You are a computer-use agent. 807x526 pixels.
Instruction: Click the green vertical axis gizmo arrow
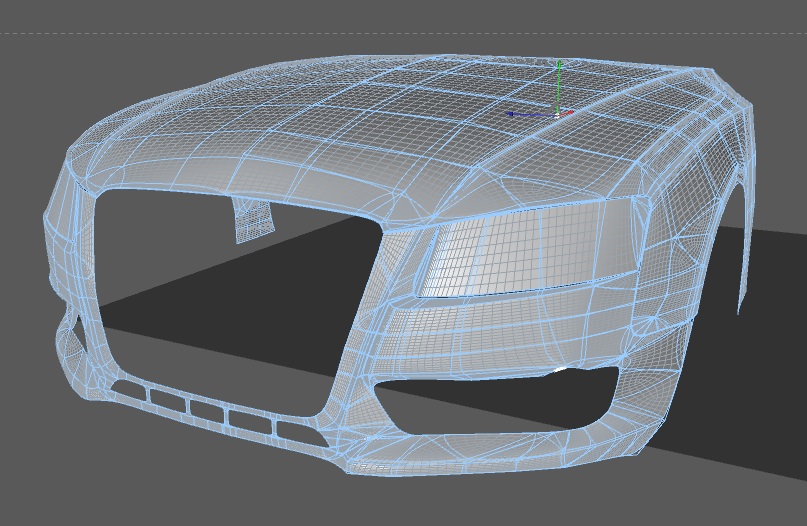559,85
